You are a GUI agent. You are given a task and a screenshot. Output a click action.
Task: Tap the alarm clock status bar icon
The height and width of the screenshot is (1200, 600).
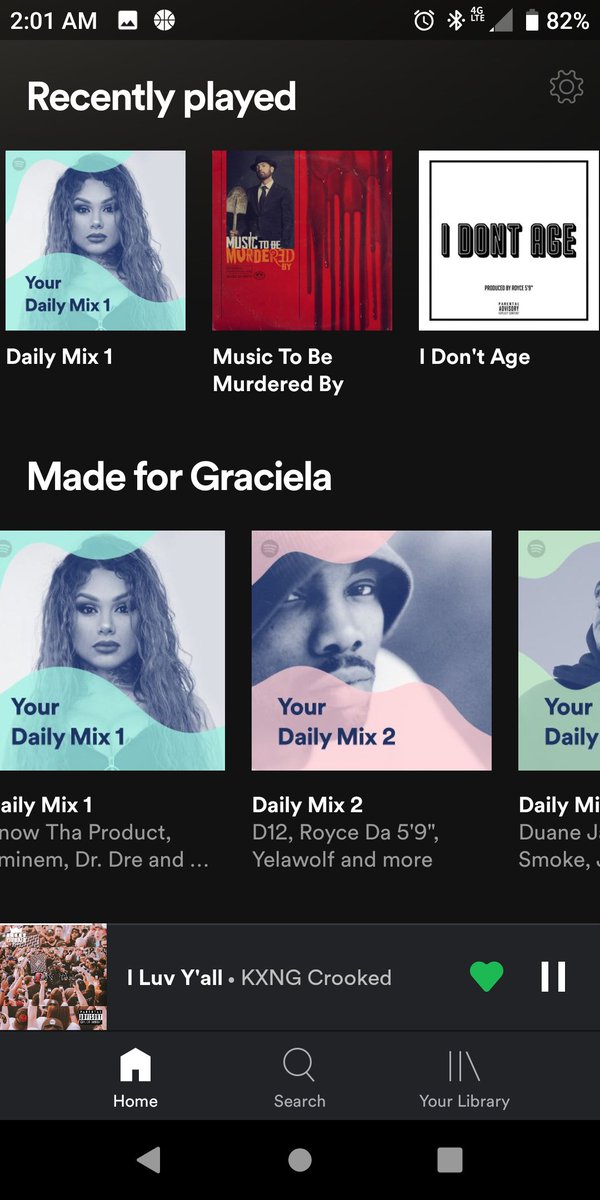(x=424, y=20)
